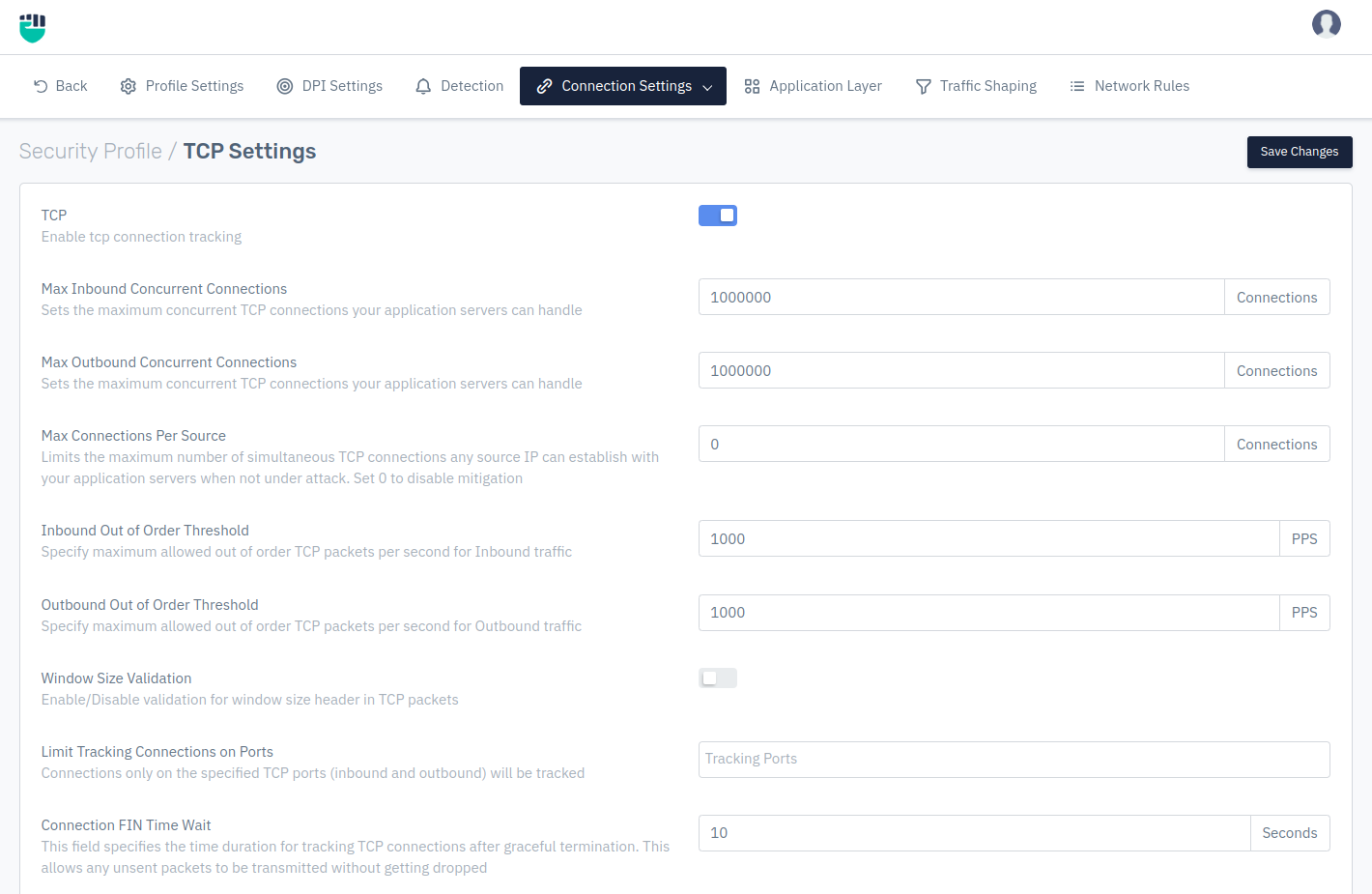Viewport: 1372px width, 894px height.
Task: Click the TCP Settings heading
Action: point(249,152)
